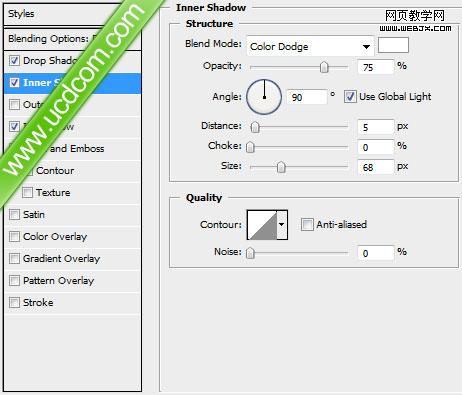
Task: Uncheck the Inner Glow checkbox
Action: (x=14, y=126)
